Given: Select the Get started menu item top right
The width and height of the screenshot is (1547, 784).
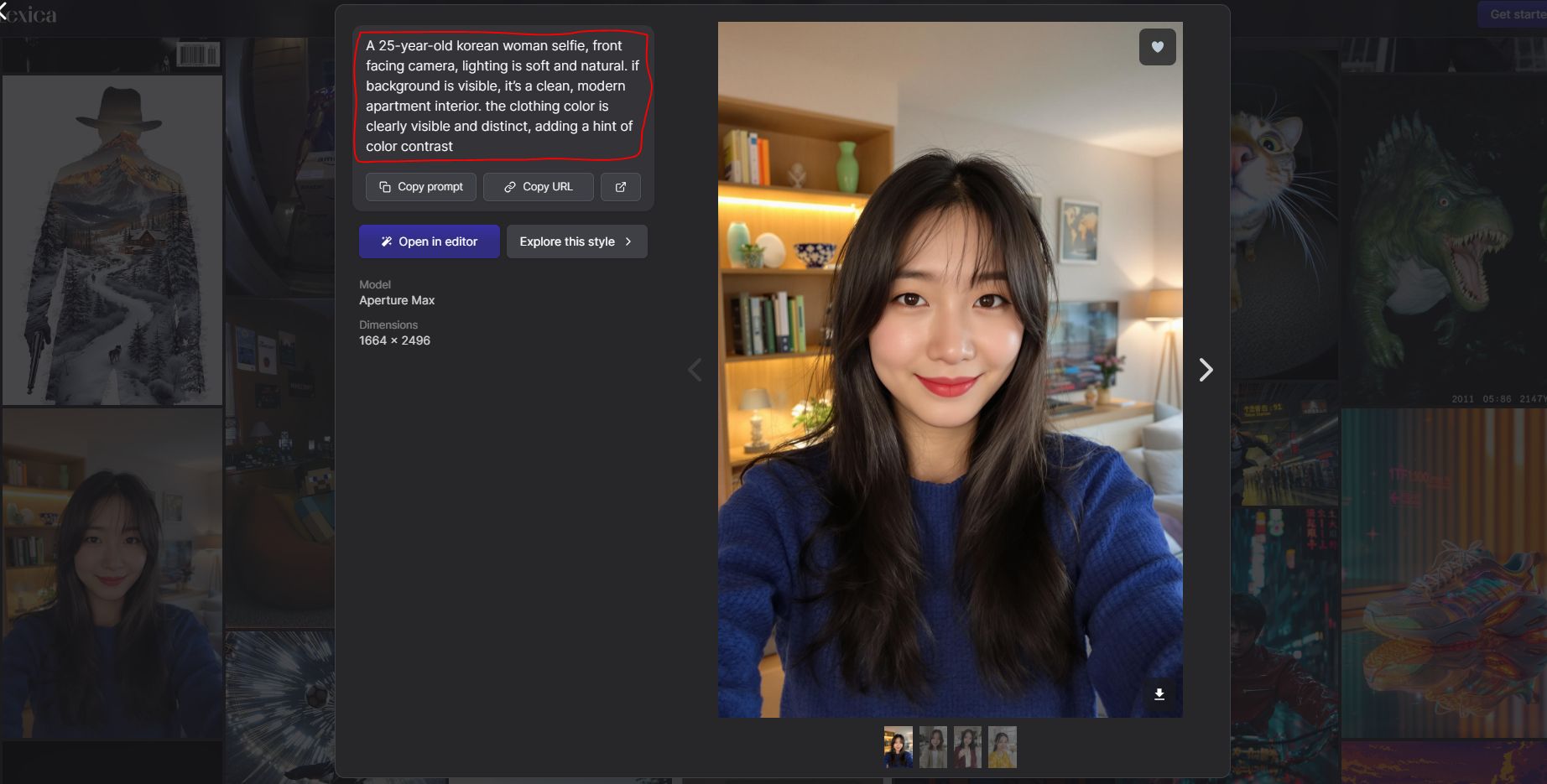Looking at the screenshot, I should pos(1514,14).
